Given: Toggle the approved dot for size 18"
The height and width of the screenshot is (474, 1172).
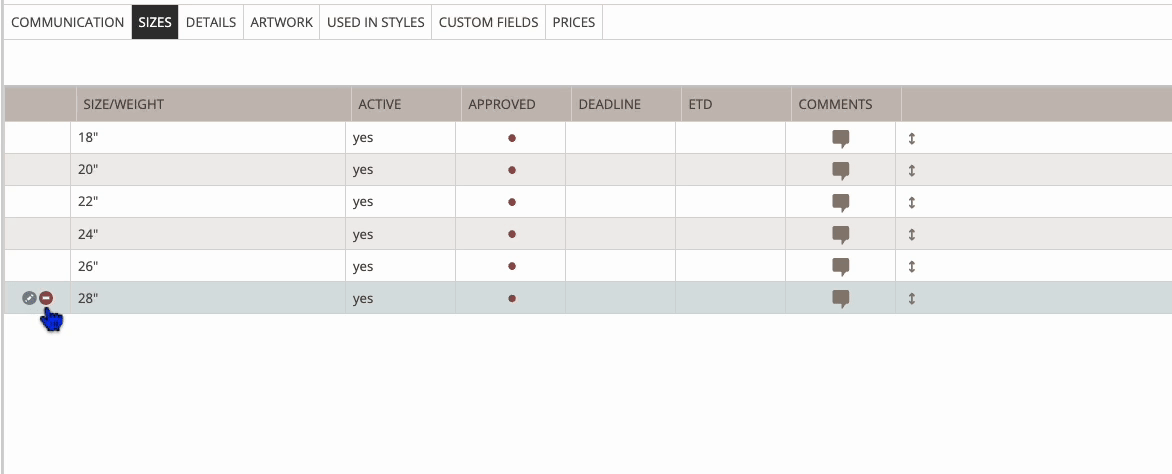Looking at the screenshot, I should [512, 138].
